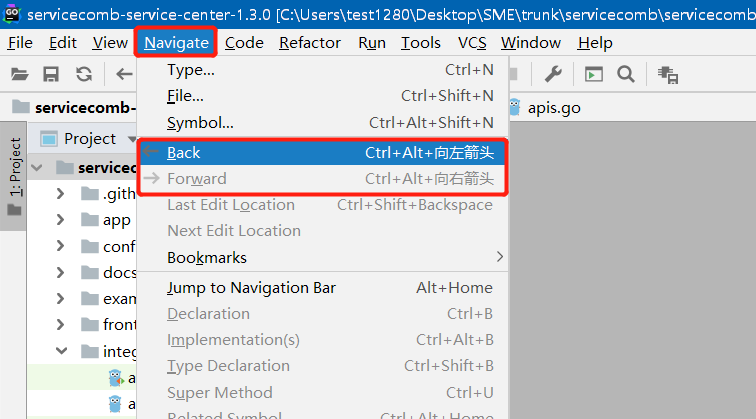Select the docs folder in tree
Viewport: 756px width, 419px height.
pyautogui.click(x=108, y=272)
